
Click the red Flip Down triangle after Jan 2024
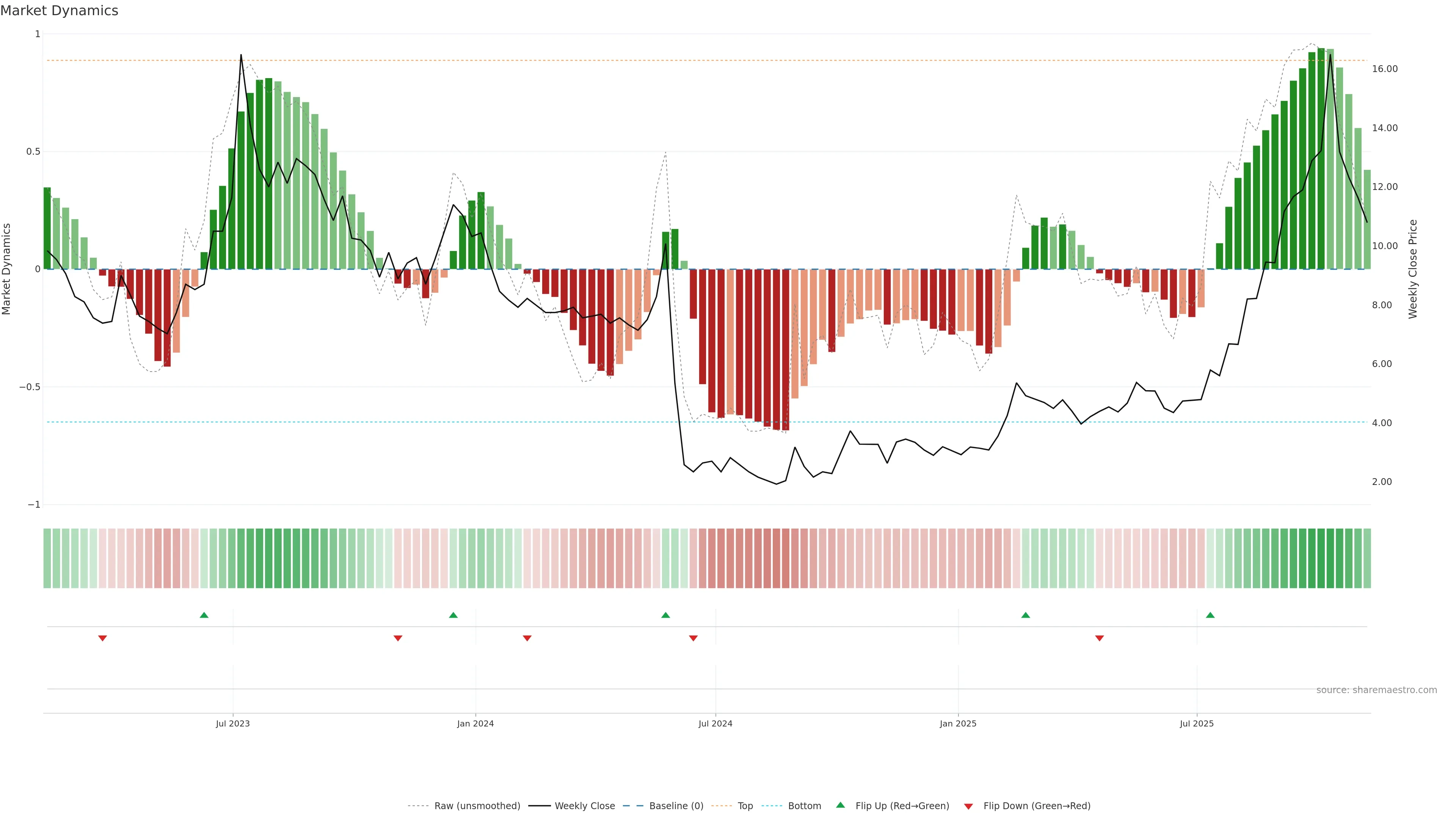tap(527, 638)
